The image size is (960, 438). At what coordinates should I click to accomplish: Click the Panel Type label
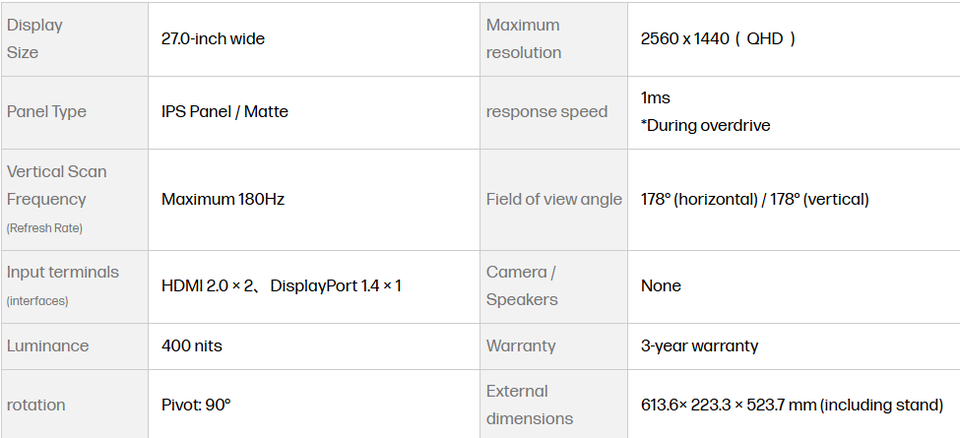[x=47, y=112]
